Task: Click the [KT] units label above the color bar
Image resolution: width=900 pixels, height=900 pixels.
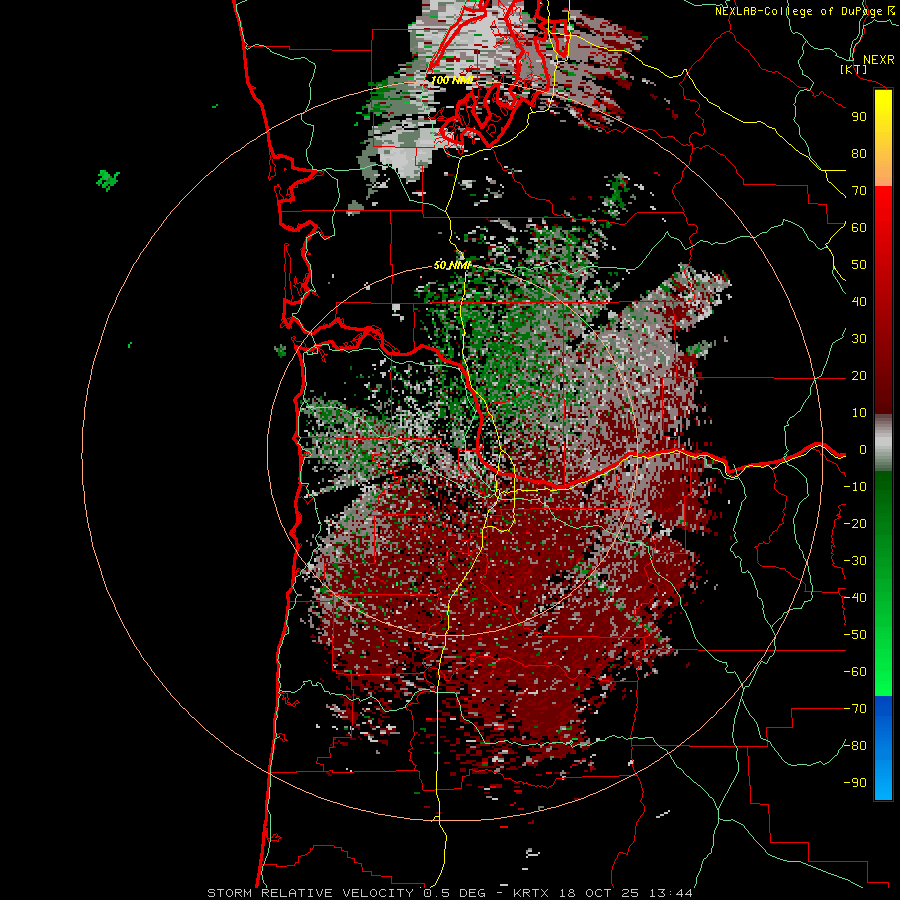Action: coord(854,69)
